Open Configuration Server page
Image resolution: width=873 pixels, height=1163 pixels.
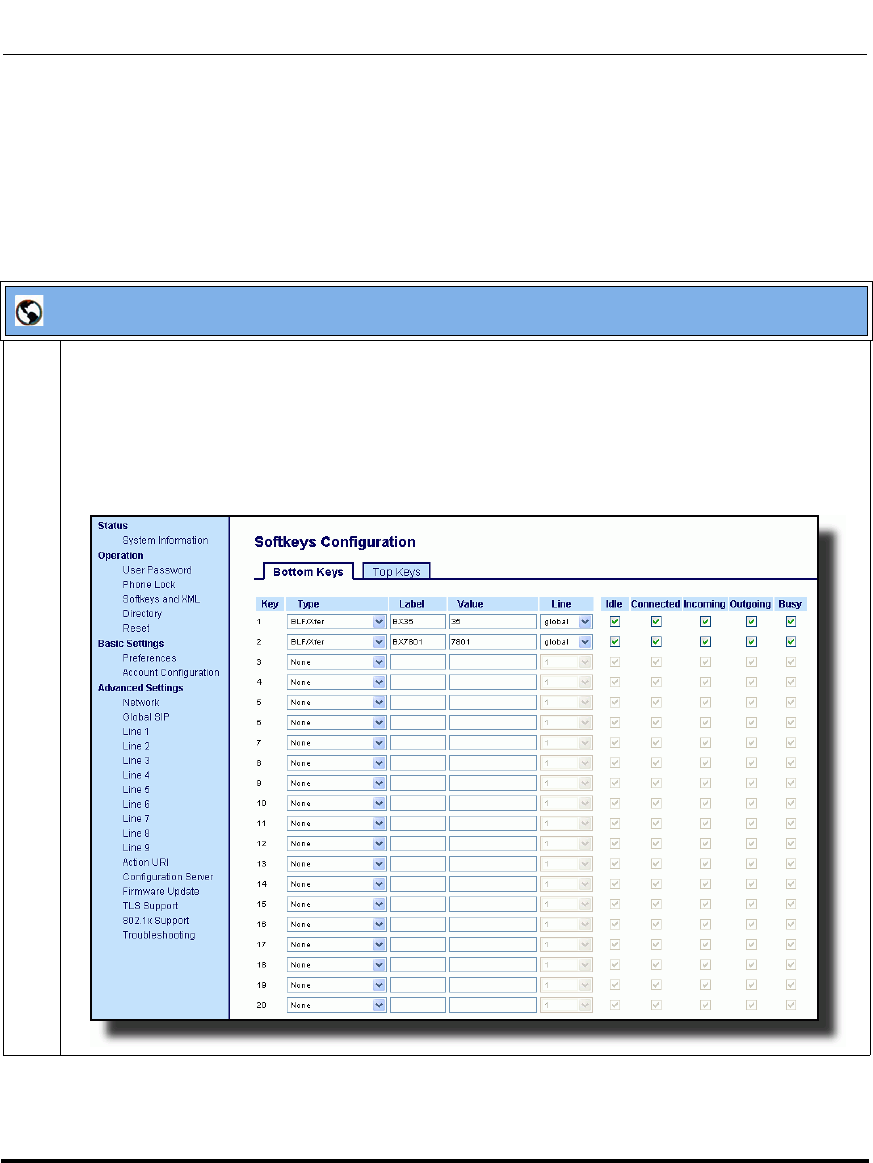coord(168,877)
